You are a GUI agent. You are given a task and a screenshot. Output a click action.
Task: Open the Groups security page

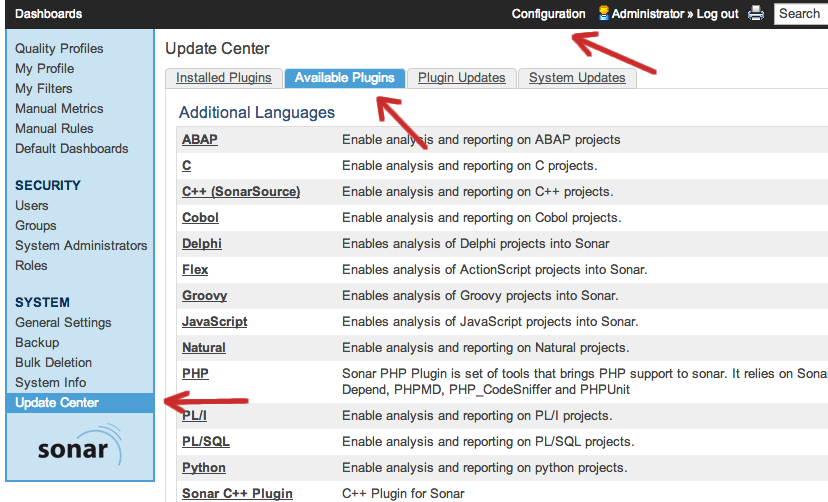[x=35, y=226]
